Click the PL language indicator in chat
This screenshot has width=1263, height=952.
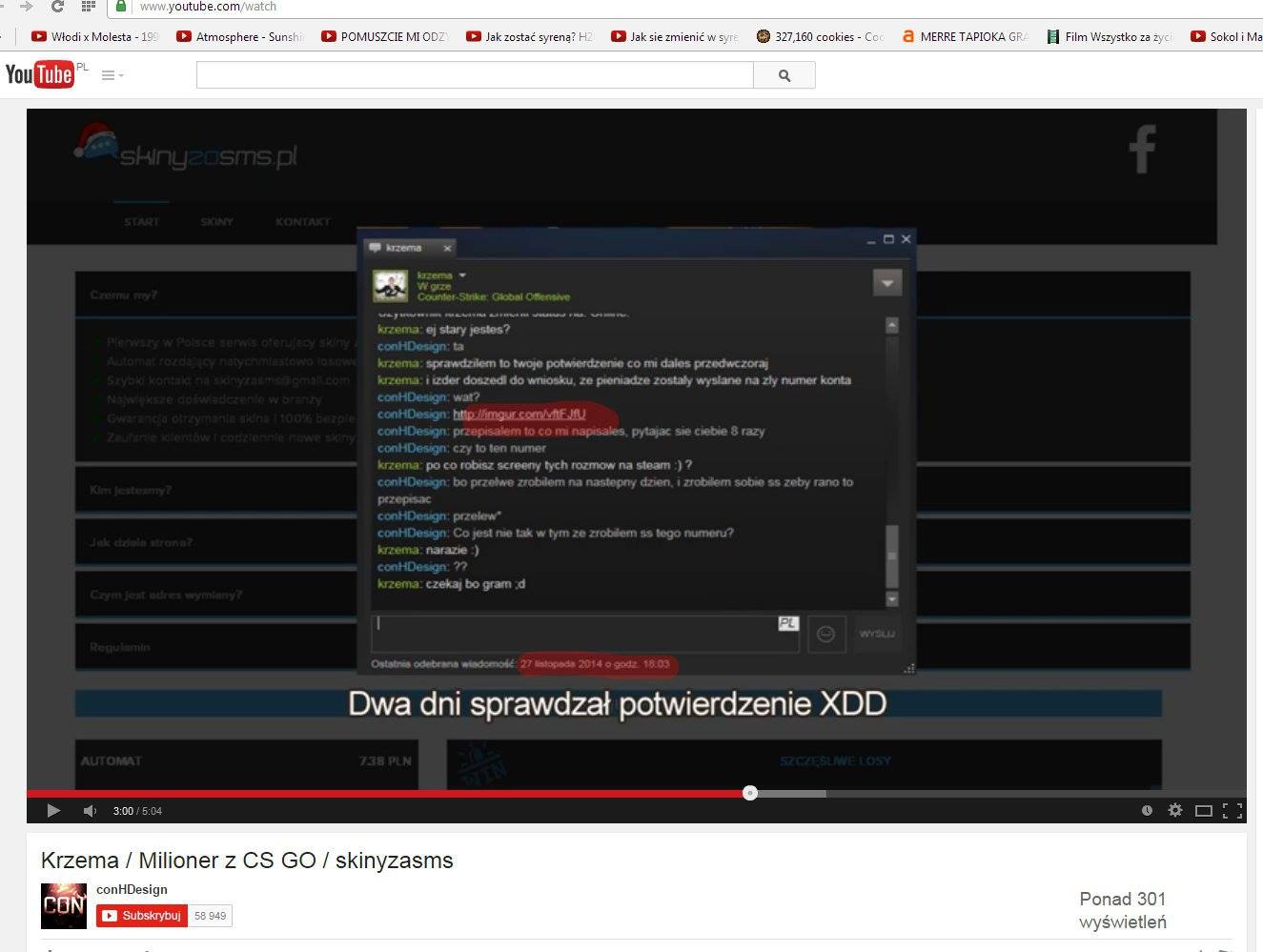pyautogui.click(x=787, y=623)
